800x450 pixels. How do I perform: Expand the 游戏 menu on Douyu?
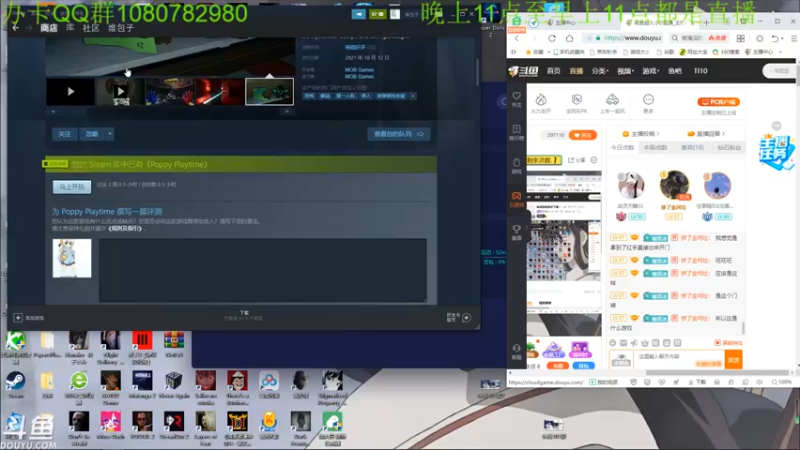(651, 71)
